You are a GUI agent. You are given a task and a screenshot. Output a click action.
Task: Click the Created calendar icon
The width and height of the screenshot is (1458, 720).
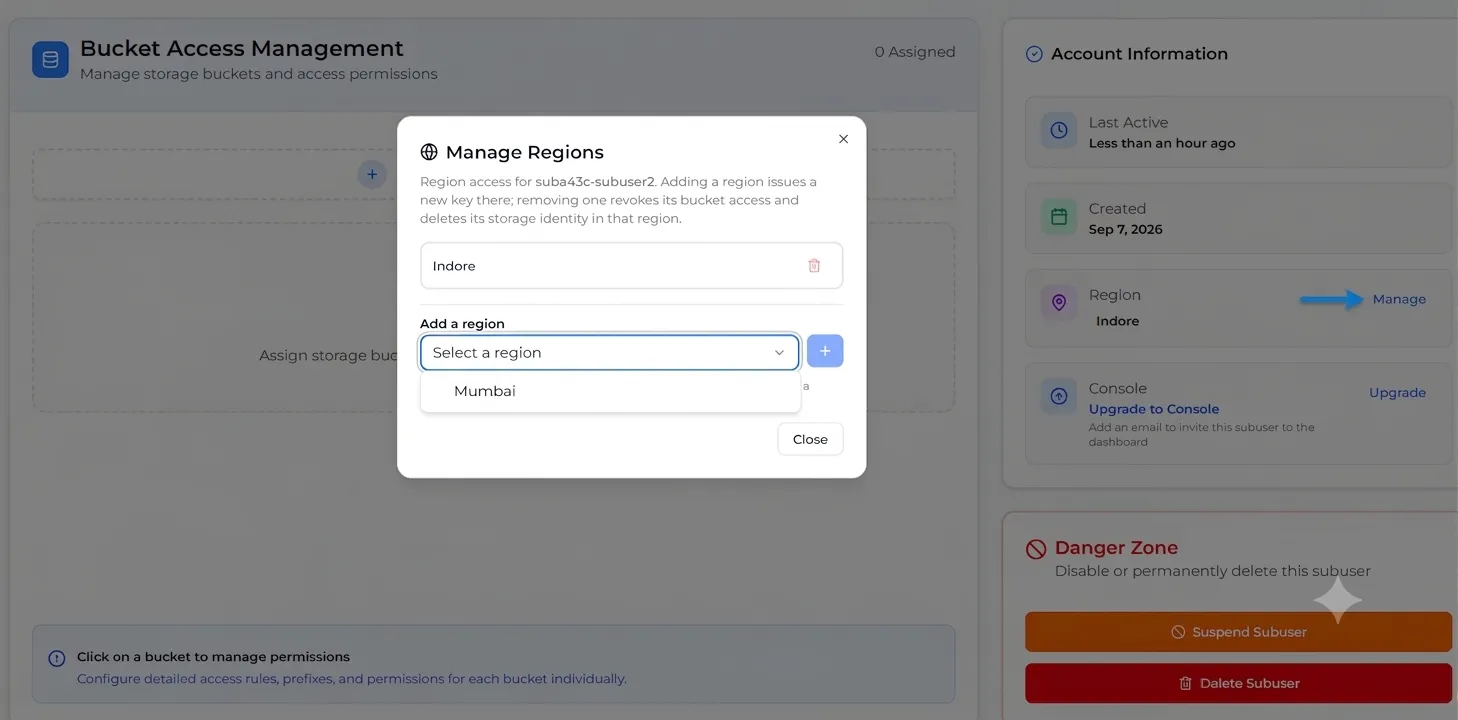[1059, 217]
